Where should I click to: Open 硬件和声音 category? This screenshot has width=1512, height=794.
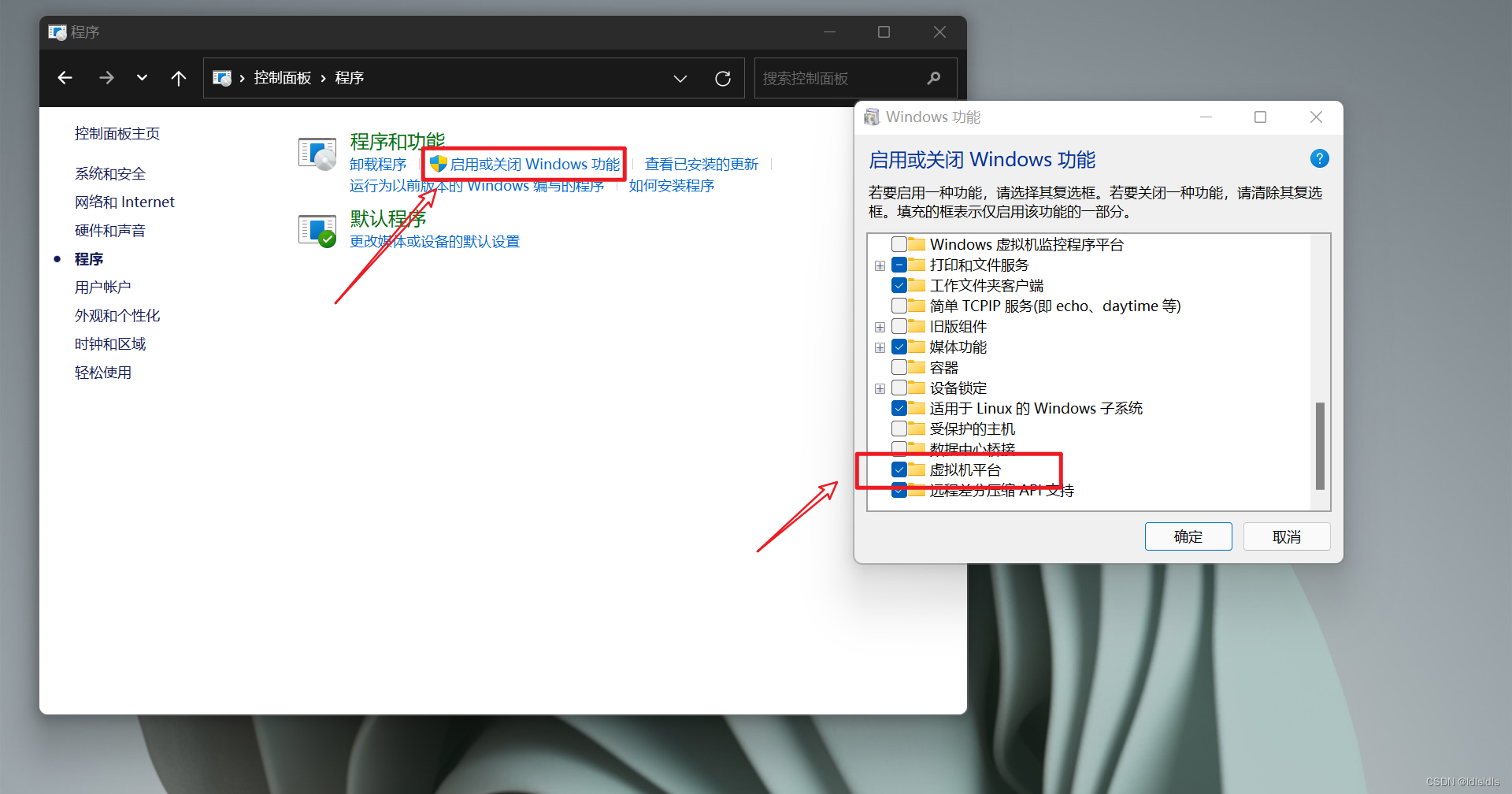(110, 231)
